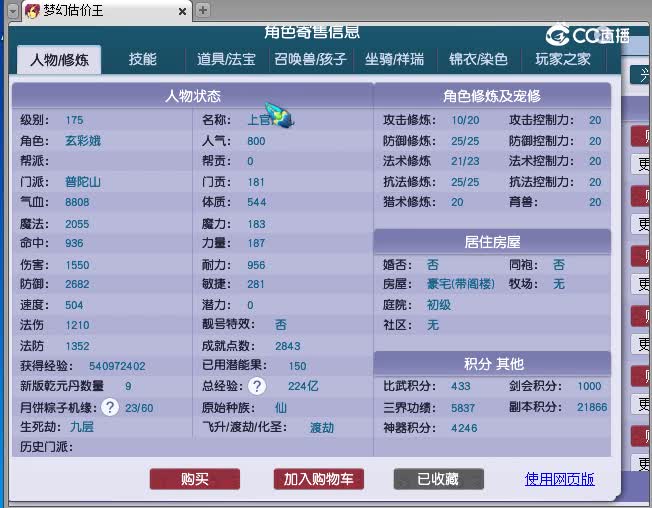This screenshot has width=652, height=508.
Task: Click the 防御 value 2682
Action: [77, 284]
